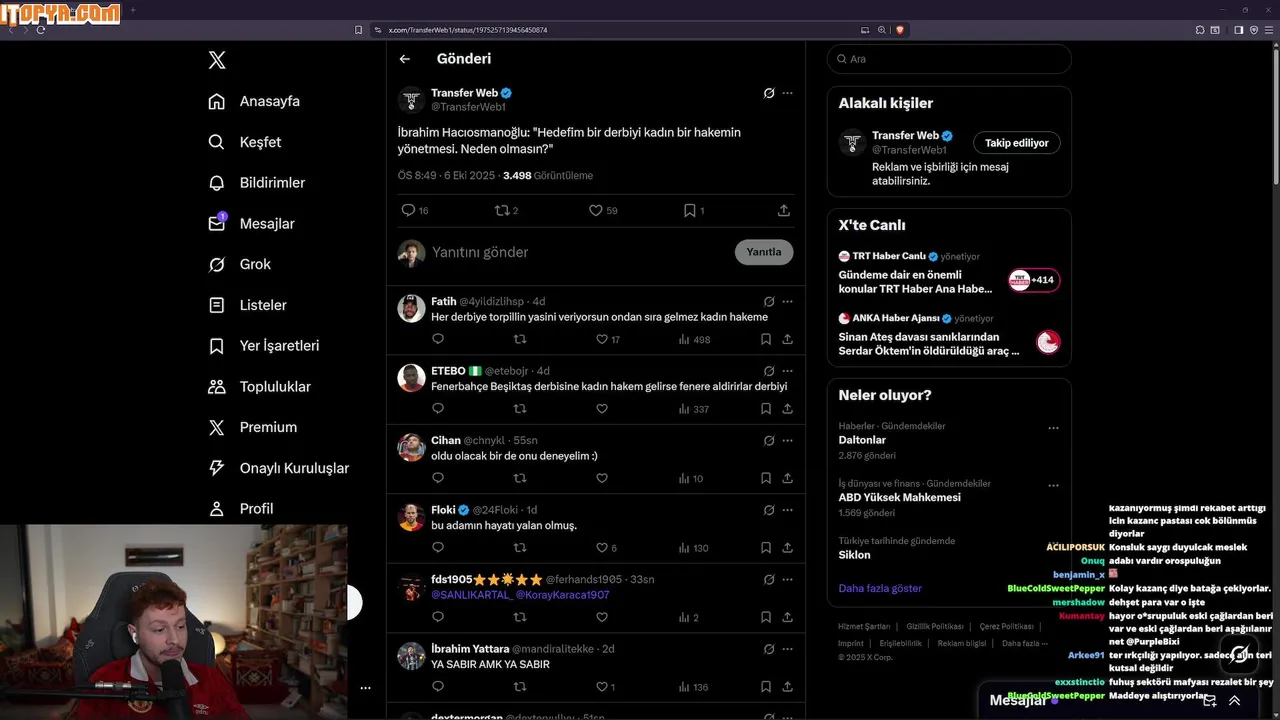Open the ANKA Haber Ajansı live item
This screenshot has width=1280, height=720.
click(949, 335)
